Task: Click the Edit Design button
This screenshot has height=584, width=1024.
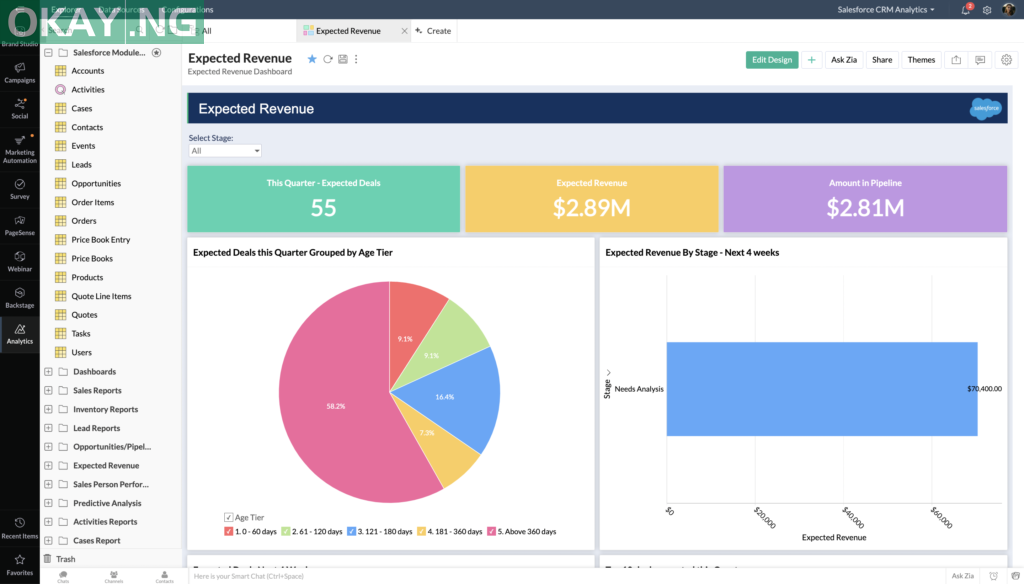Action: click(x=771, y=59)
